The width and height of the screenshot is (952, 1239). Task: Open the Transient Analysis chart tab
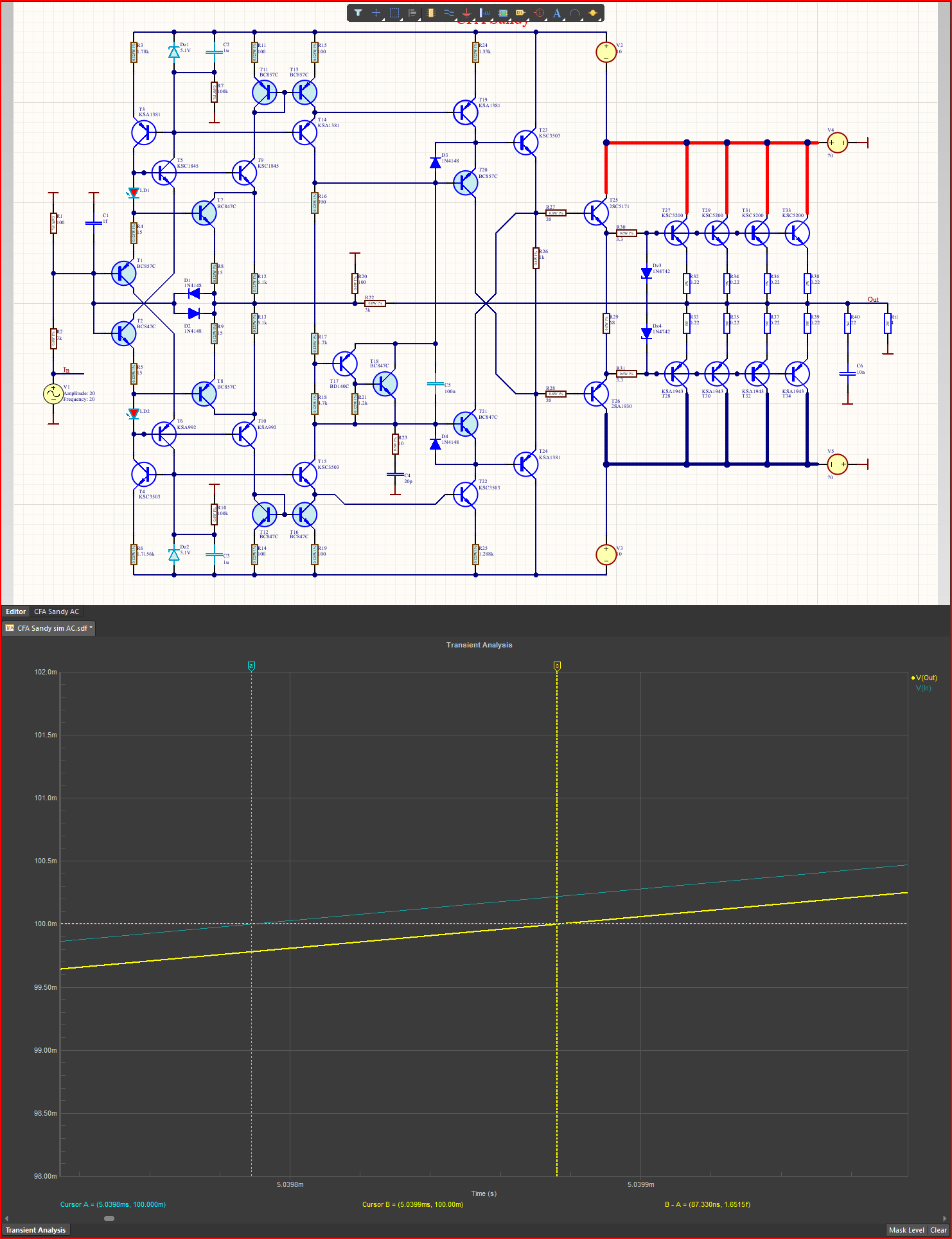(35, 1230)
